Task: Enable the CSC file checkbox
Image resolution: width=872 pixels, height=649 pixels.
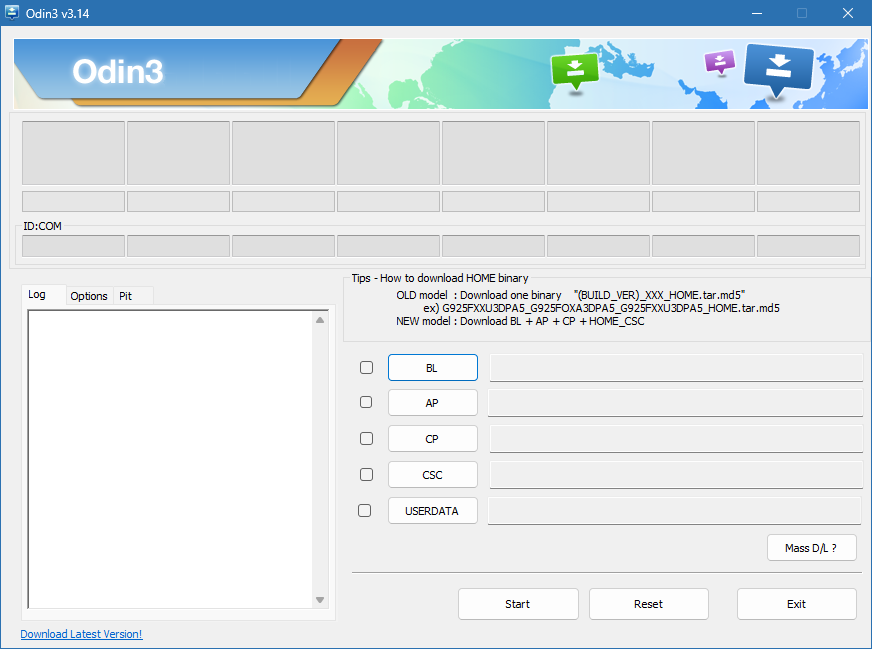Action: 366,474
